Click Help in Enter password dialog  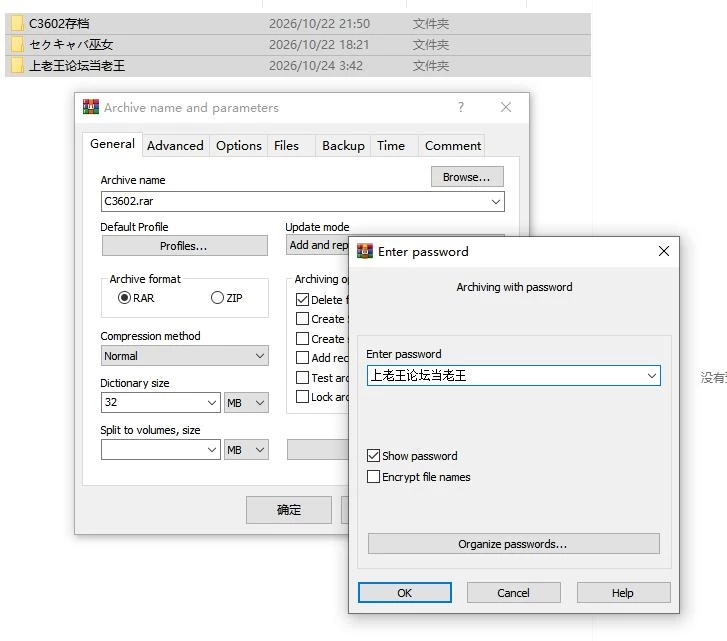click(x=623, y=592)
